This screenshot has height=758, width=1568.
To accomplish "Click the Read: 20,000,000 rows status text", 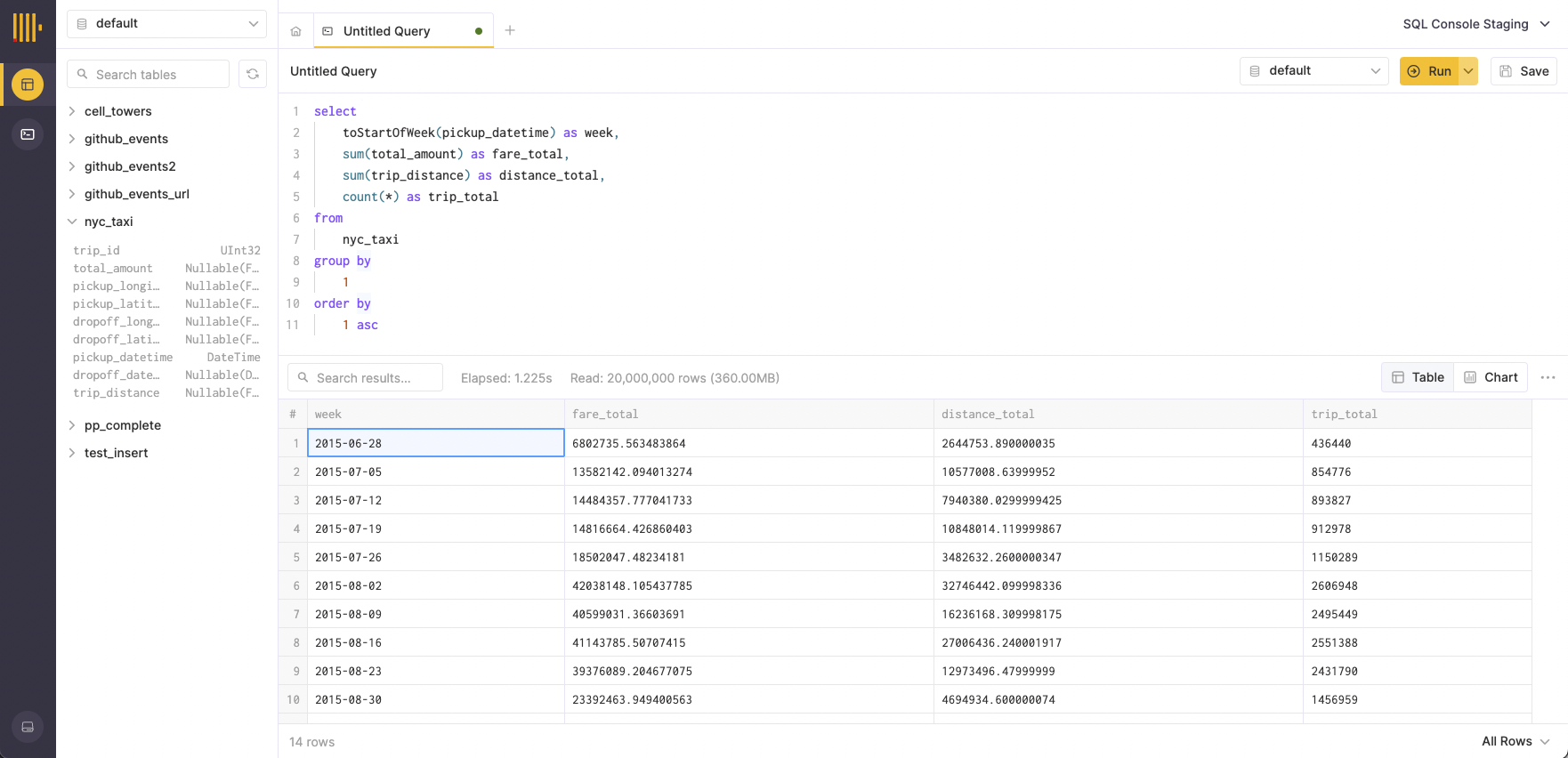I will tap(675, 378).
